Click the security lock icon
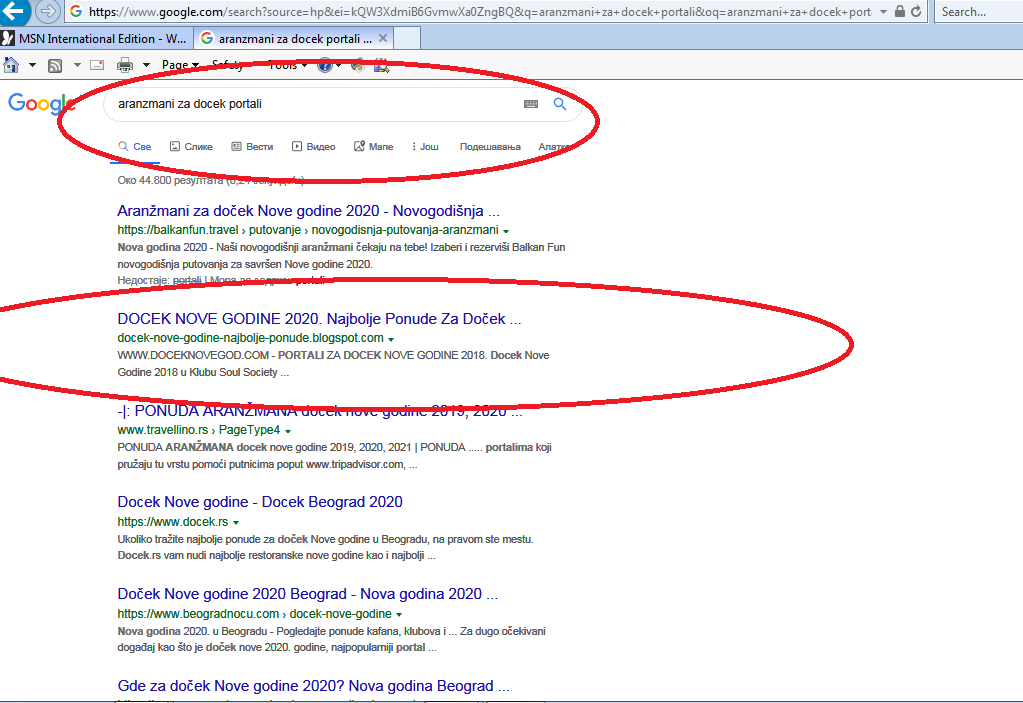This screenshot has width=1023, height=703. (900, 11)
